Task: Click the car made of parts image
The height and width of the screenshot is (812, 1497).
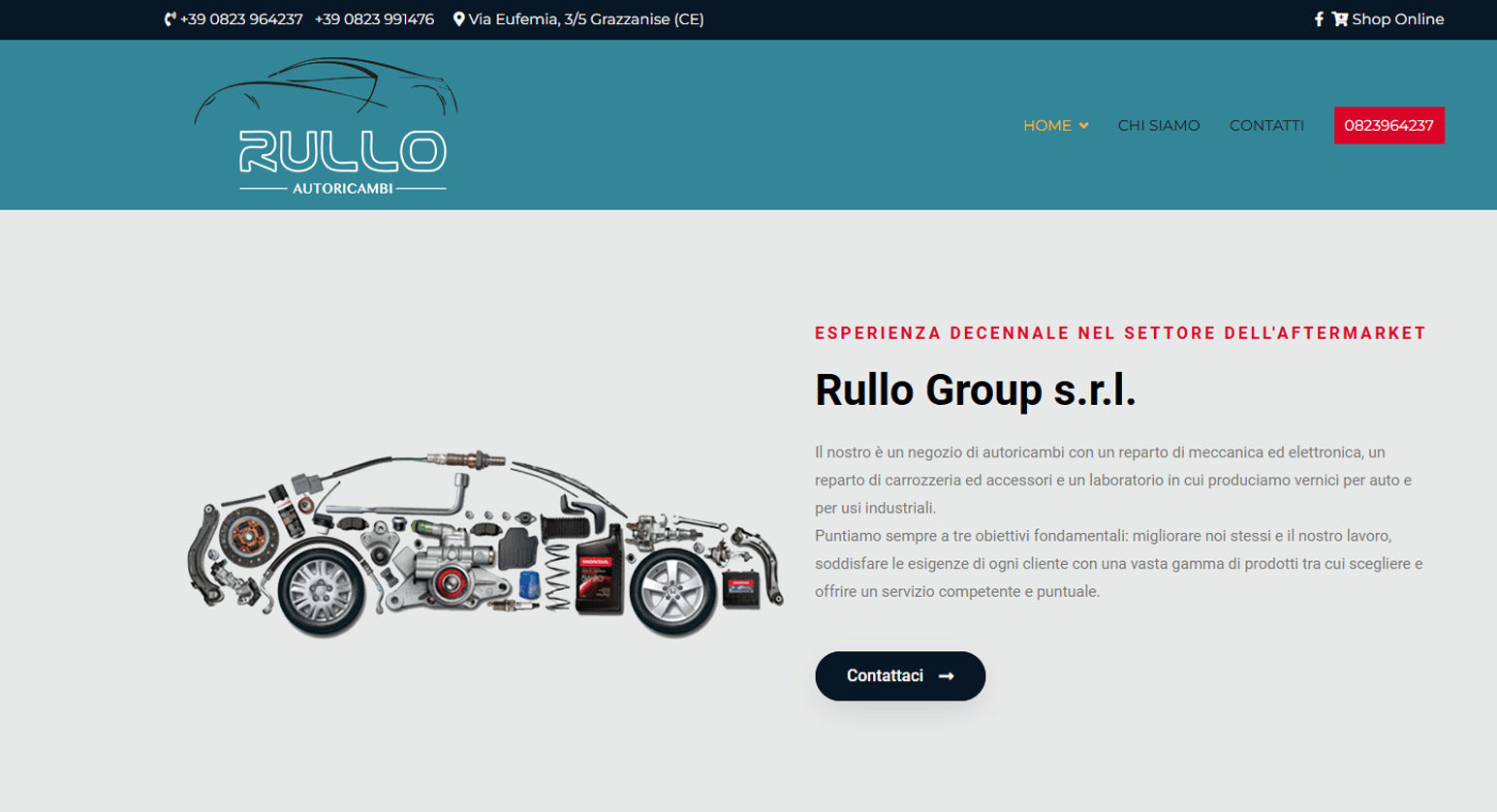Action: tap(484, 543)
